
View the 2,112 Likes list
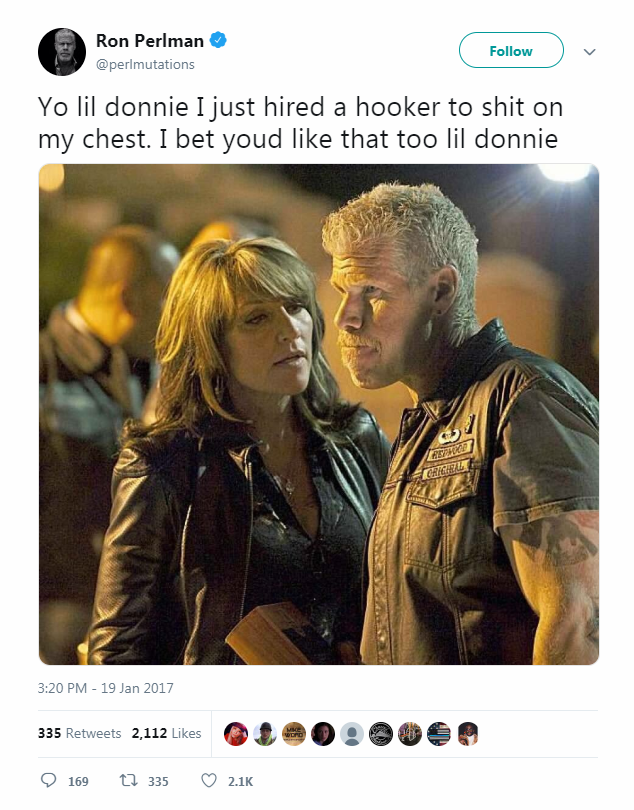[x=166, y=733]
